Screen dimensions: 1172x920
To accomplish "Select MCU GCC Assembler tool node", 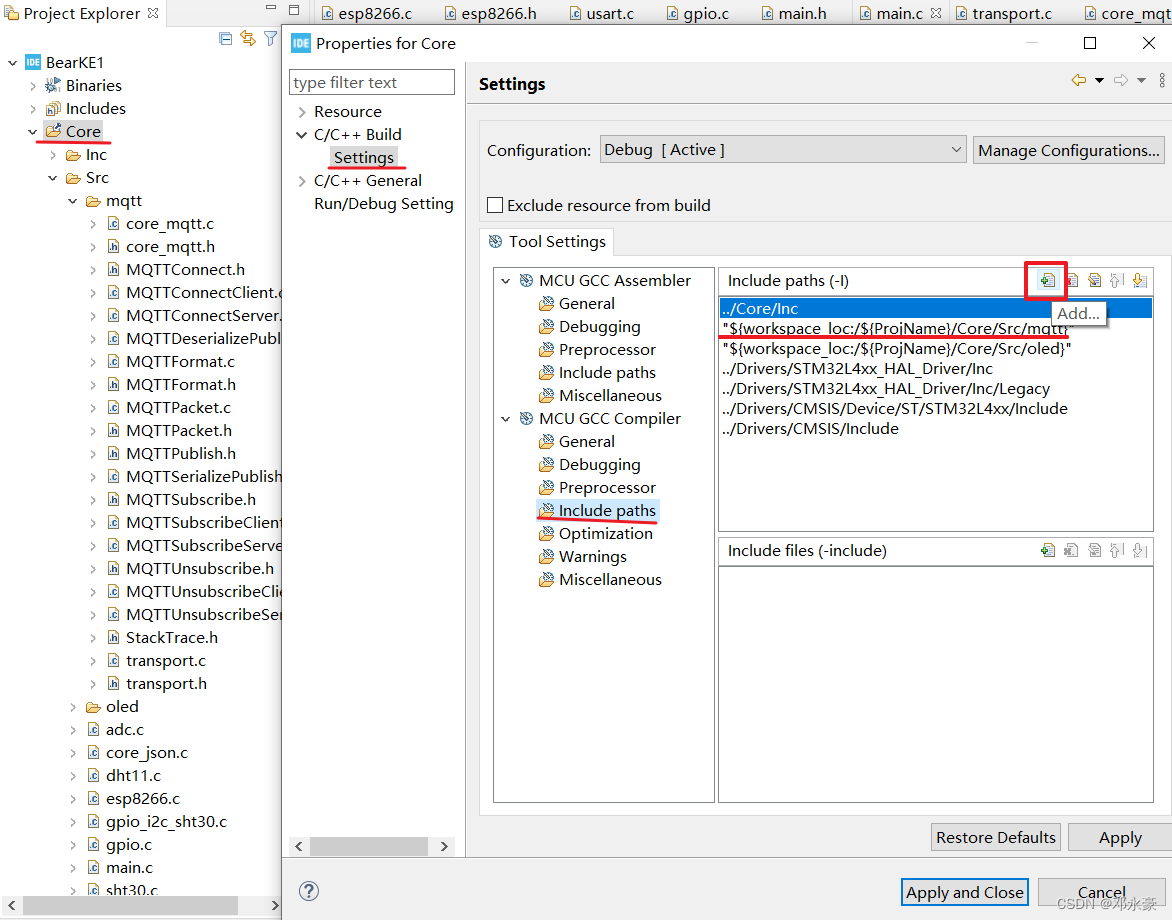I will coord(614,280).
